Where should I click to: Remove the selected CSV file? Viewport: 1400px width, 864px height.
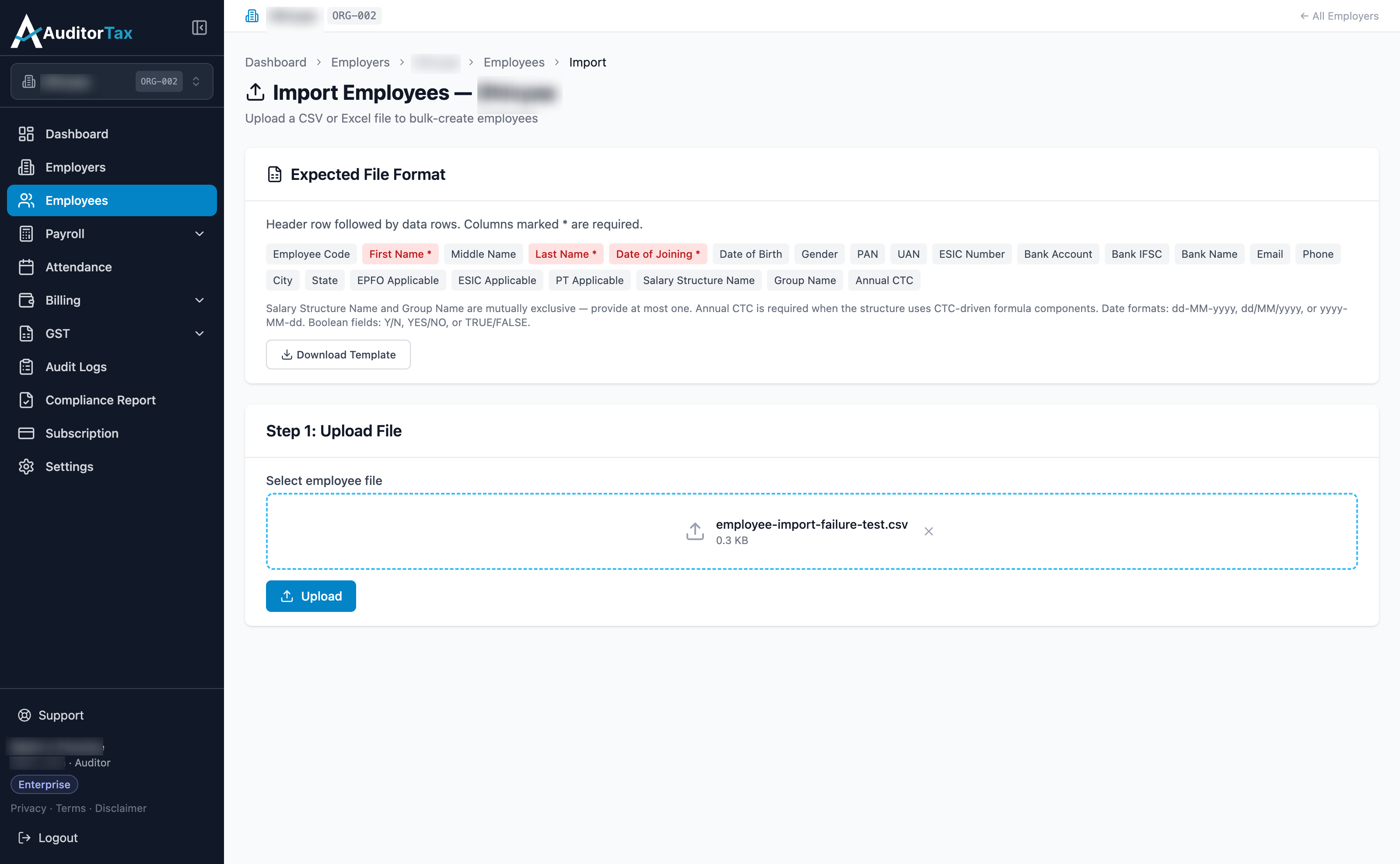coord(928,531)
